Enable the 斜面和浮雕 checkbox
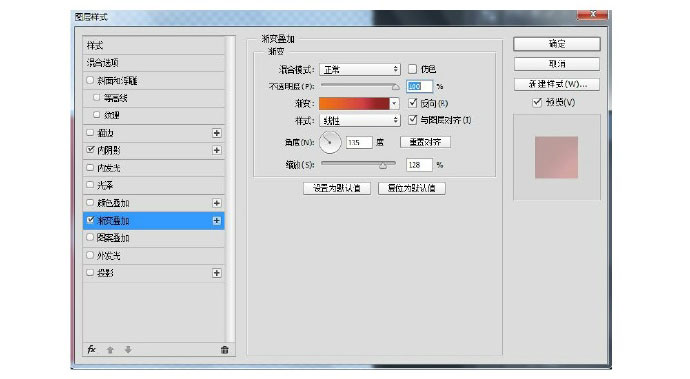Viewport: 690px width, 379px height. tap(90, 80)
